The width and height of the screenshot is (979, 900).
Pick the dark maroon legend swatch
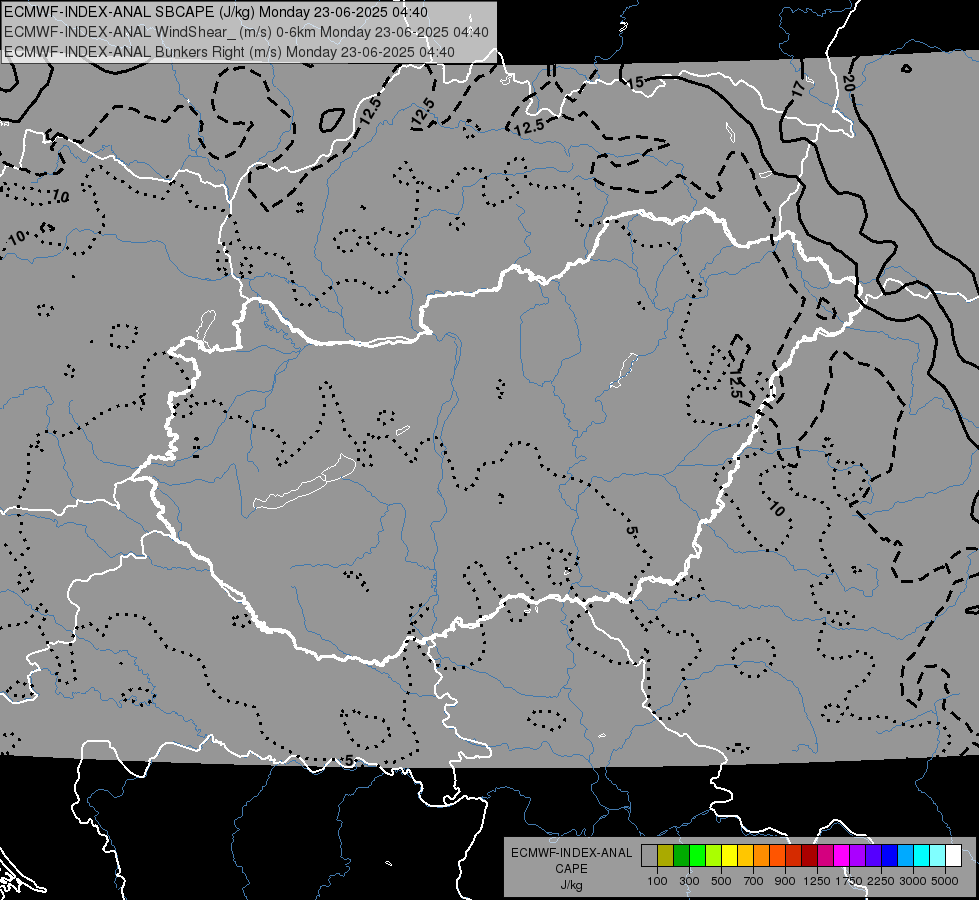pyautogui.click(x=809, y=855)
